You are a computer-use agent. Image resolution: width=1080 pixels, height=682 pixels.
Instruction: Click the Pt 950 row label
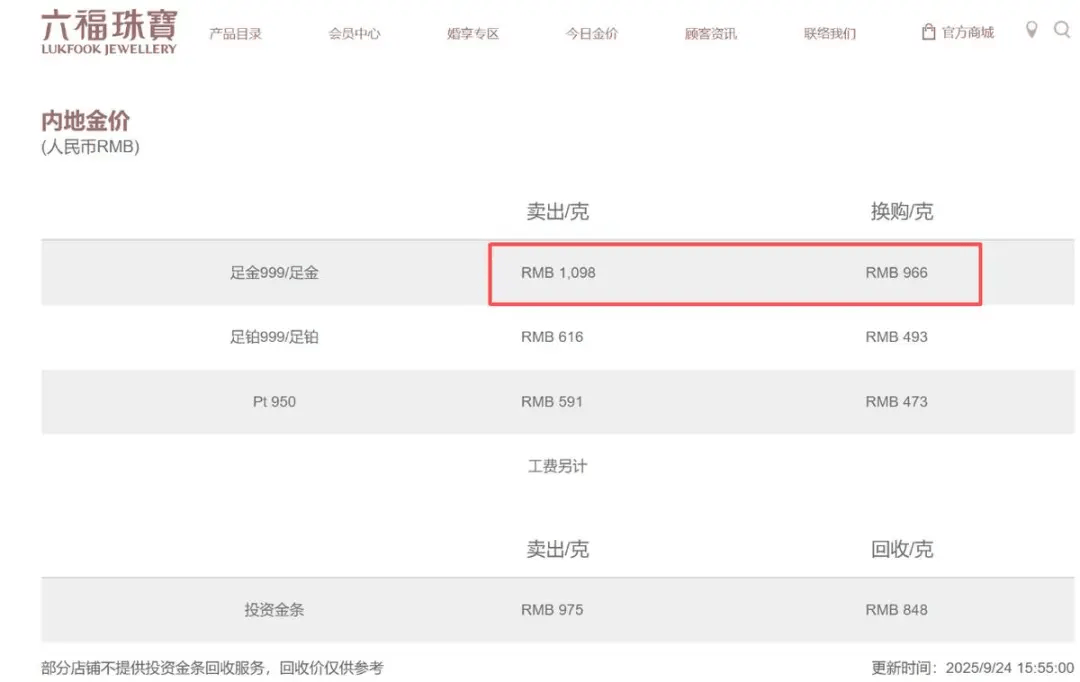(x=274, y=402)
